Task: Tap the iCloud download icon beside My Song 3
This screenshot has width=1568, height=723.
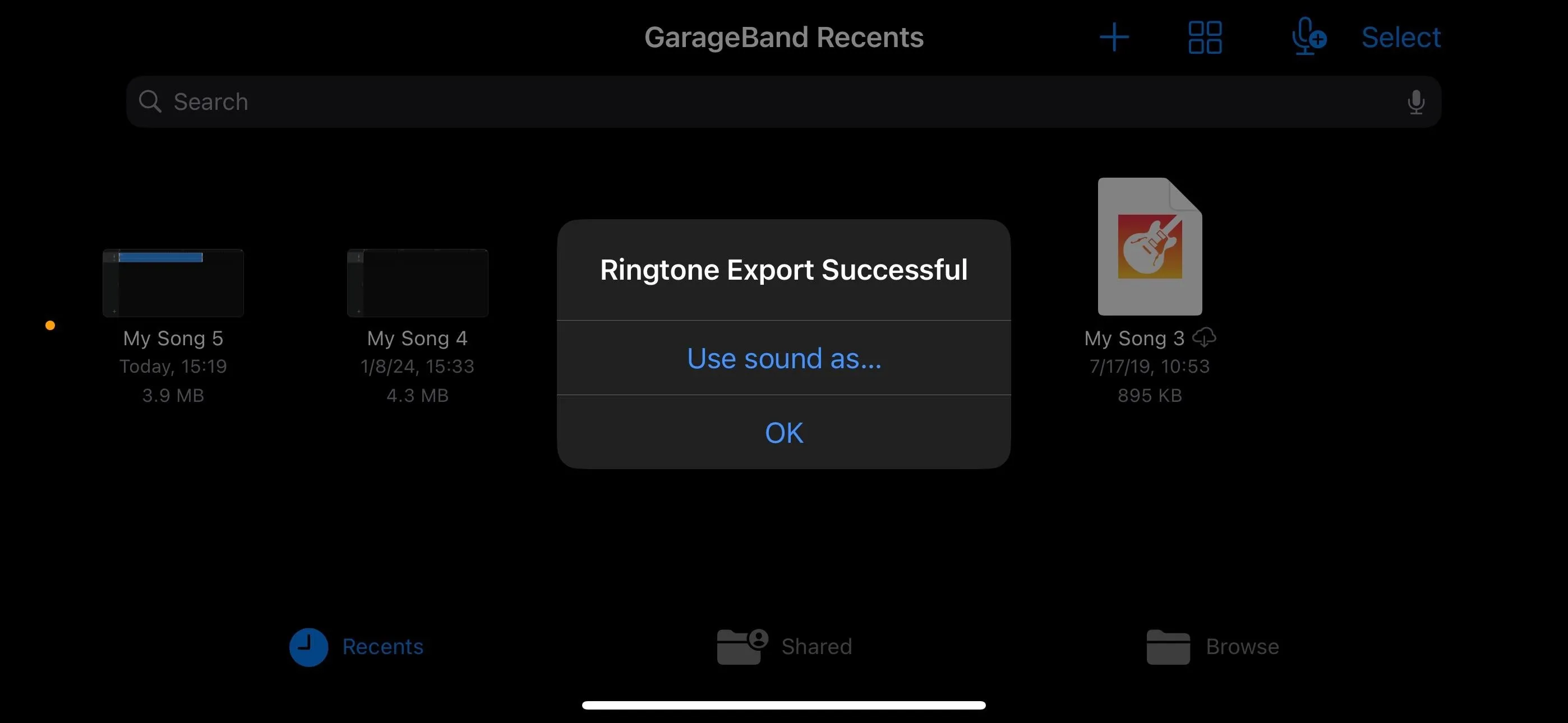Action: point(1203,337)
